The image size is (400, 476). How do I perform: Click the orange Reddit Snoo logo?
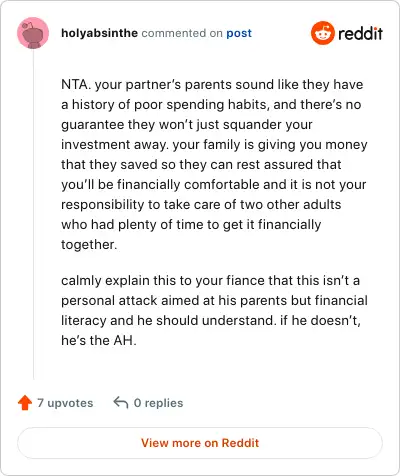click(322, 33)
